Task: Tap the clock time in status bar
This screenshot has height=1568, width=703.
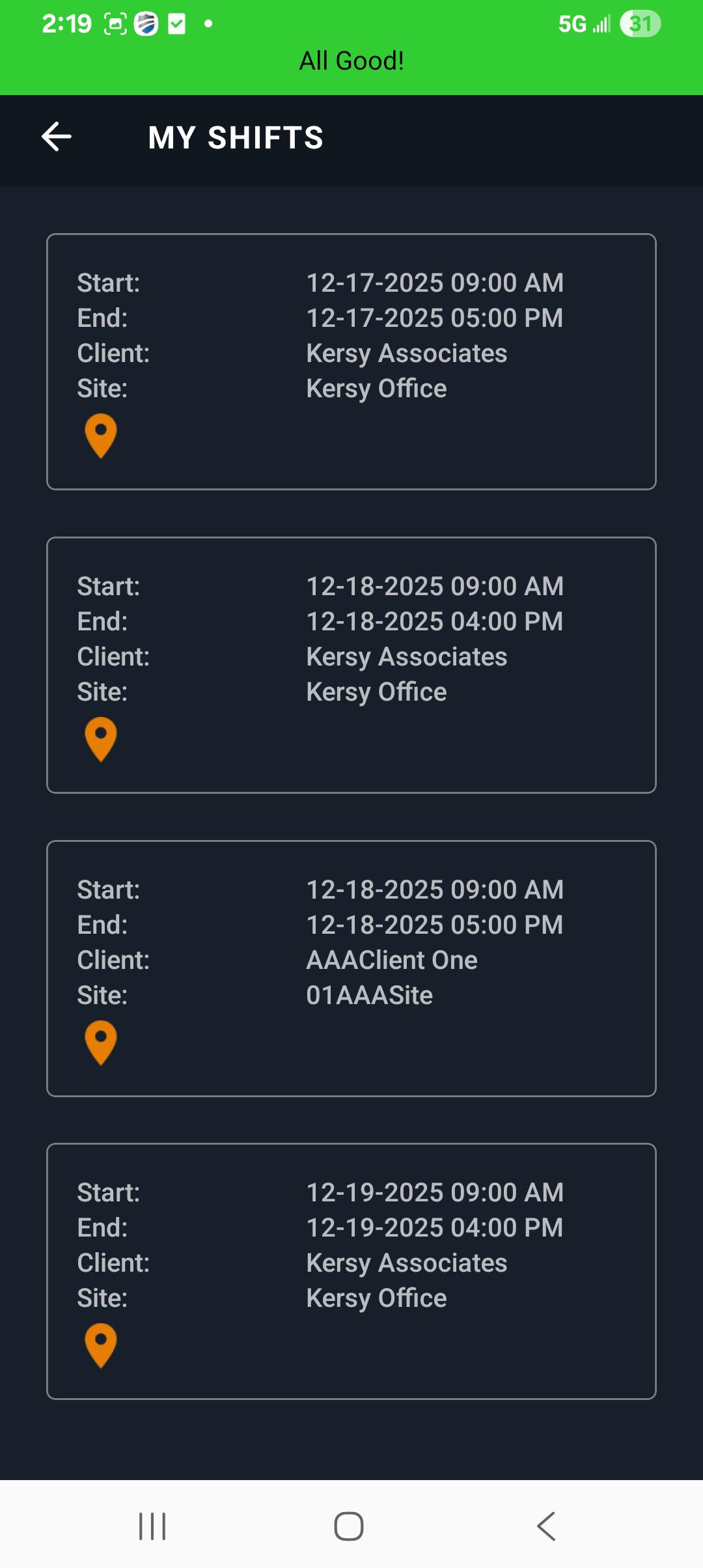Action: pyautogui.click(x=66, y=24)
